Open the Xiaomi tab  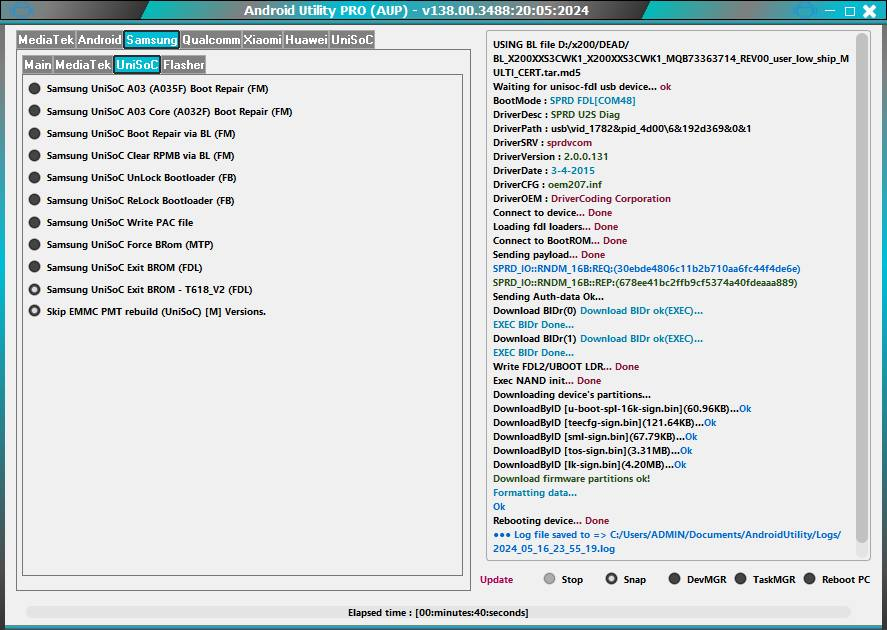click(x=262, y=40)
